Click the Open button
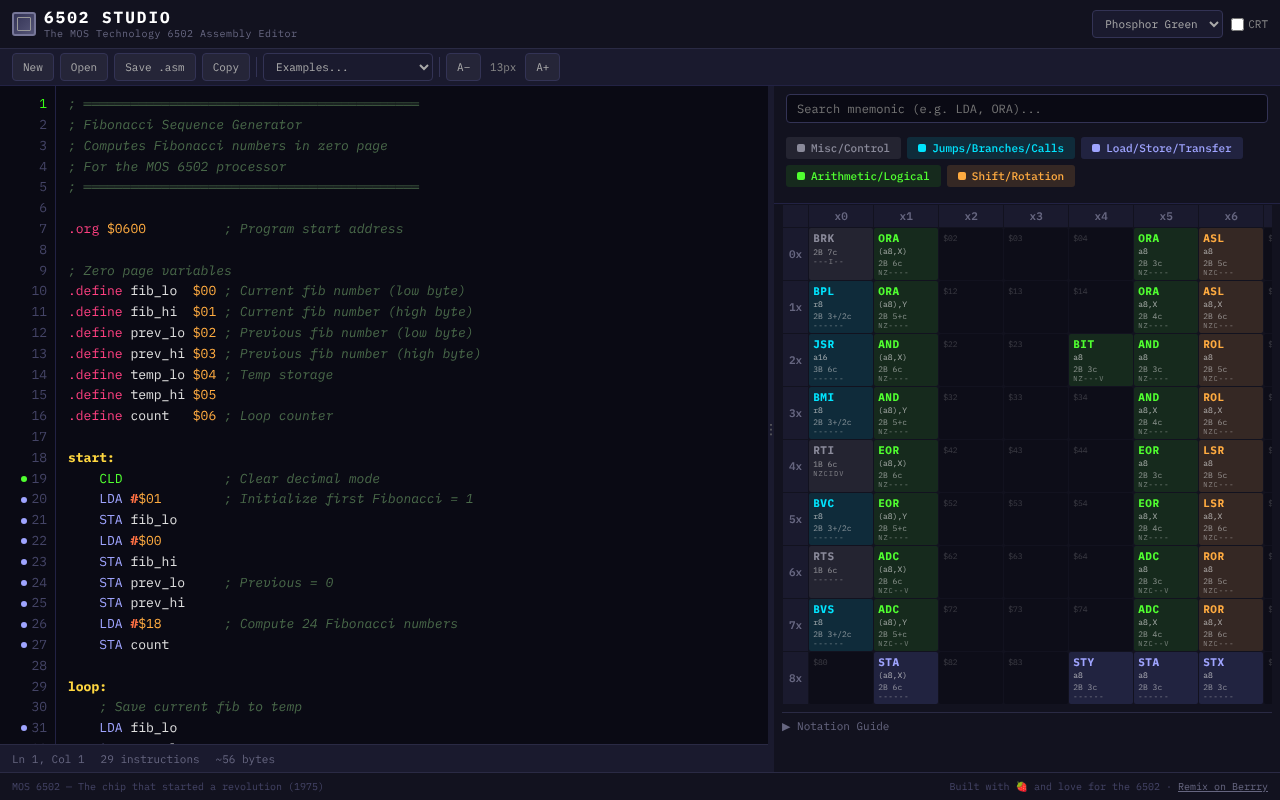1280x800 pixels. click(84, 67)
